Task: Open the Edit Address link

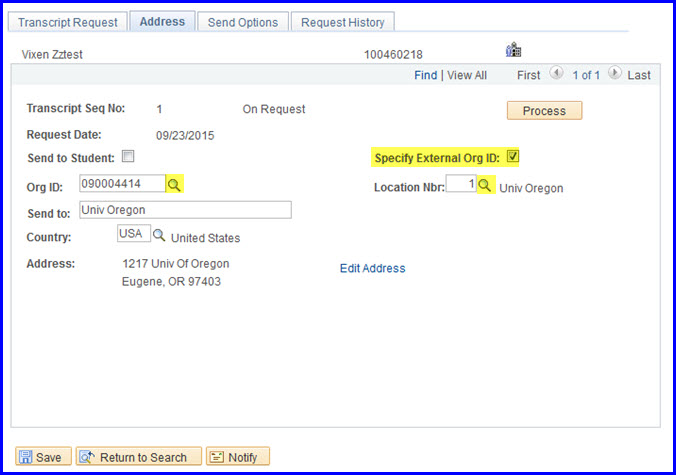Action: pyautogui.click(x=372, y=268)
